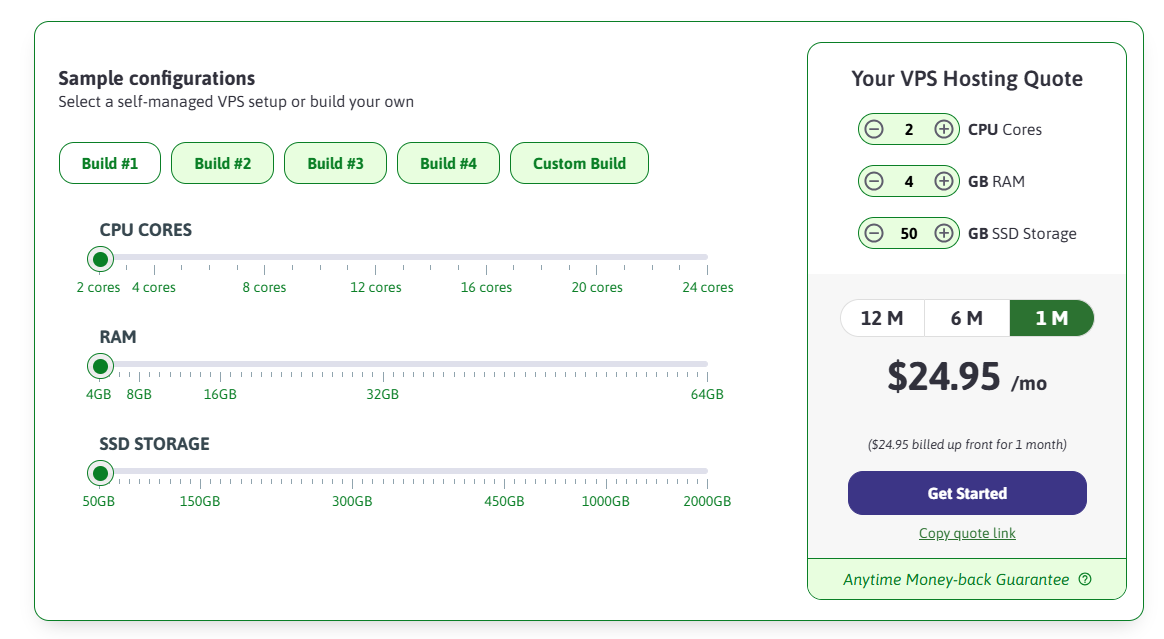
Task: Switch to 6 M billing term
Action: (x=966, y=318)
